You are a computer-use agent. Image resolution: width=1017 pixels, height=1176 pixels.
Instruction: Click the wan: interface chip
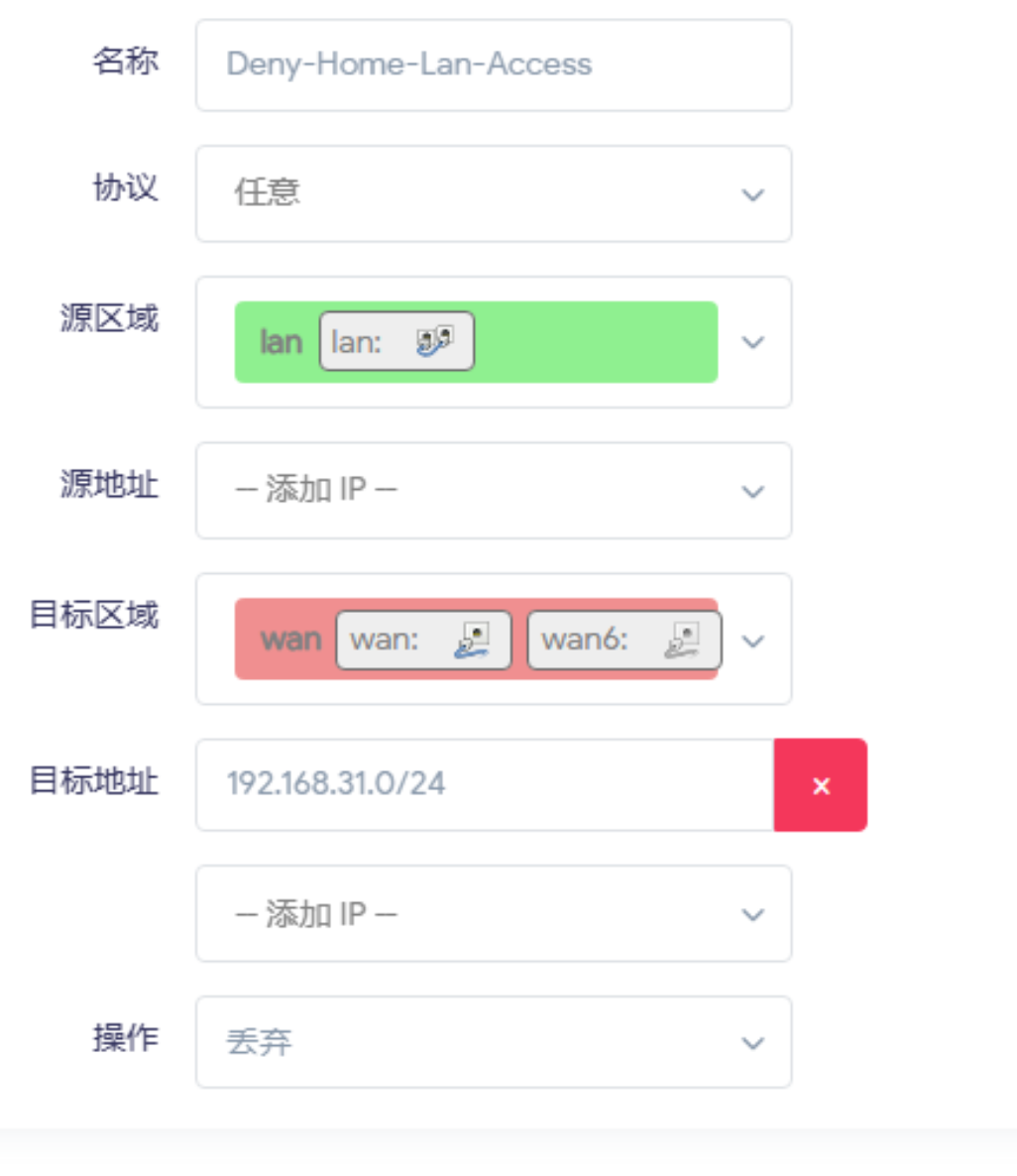click(x=423, y=640)
